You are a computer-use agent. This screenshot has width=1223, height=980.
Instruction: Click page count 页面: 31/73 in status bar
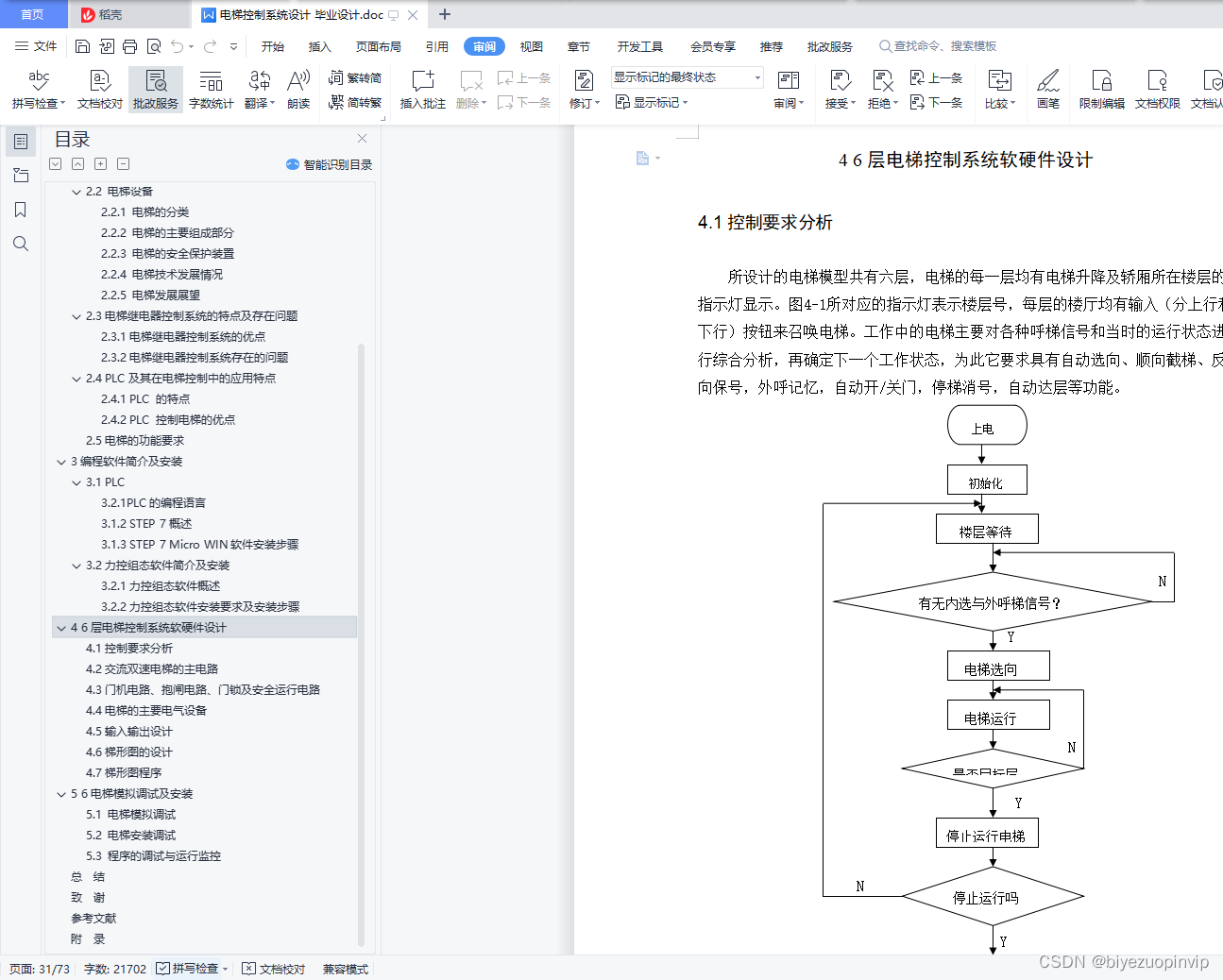pyautogui.click(x=40, y=969)
